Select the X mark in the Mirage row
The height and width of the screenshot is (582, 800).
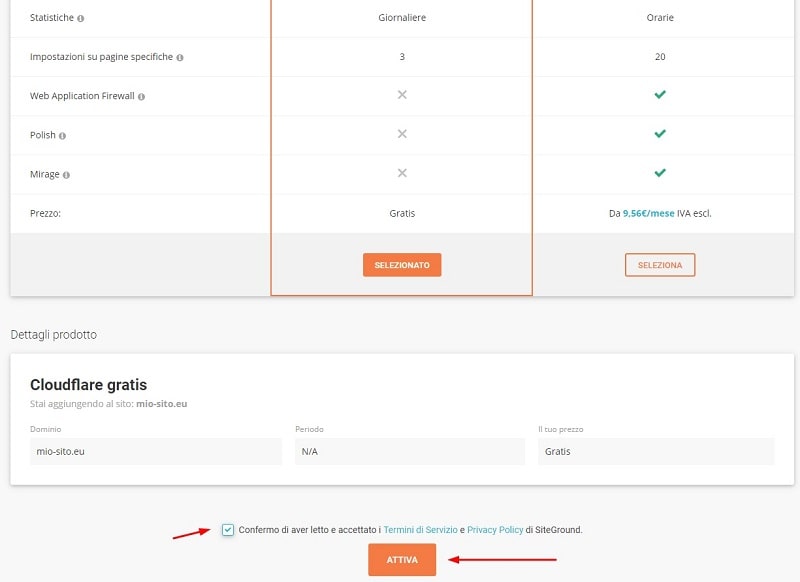pos(402,173)
